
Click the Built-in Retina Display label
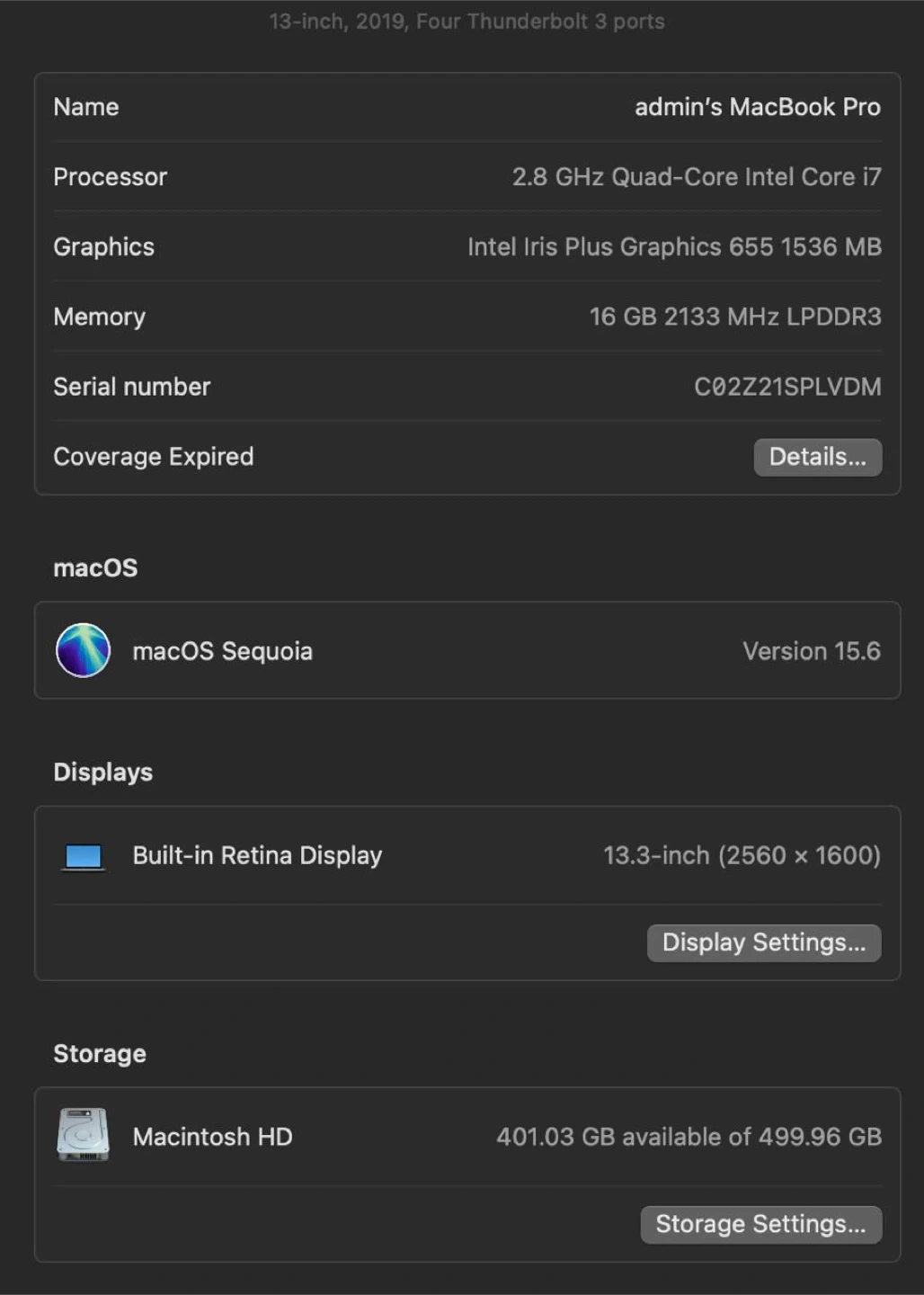[x=257, y=855]
